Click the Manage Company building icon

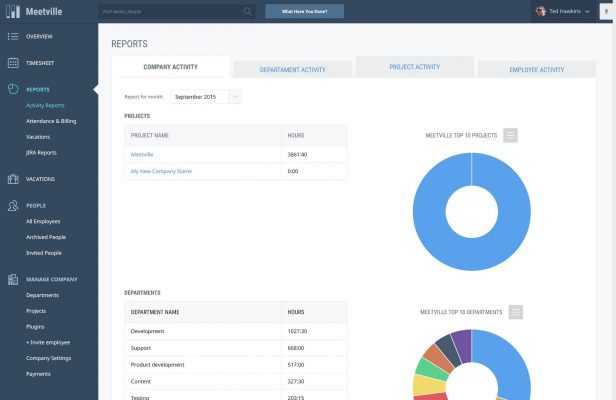pos(13,279)
